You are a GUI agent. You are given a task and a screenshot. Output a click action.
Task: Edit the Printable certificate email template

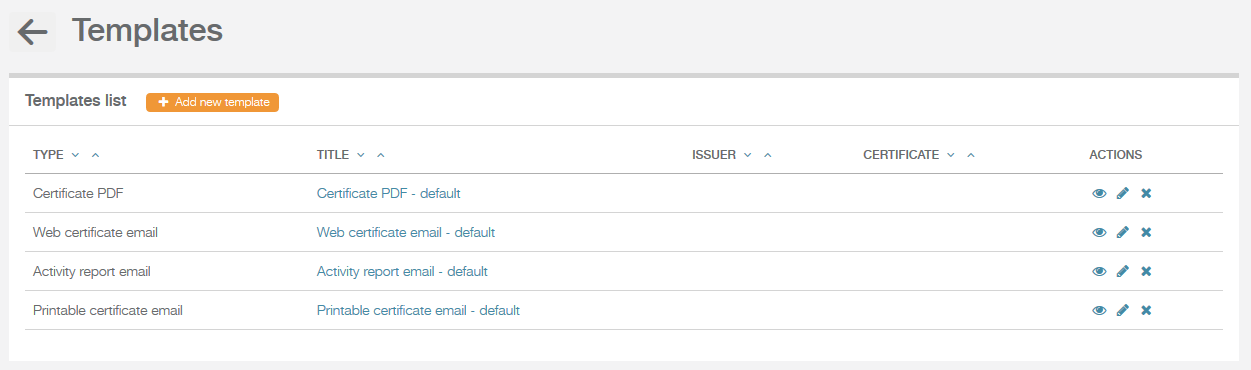(1122, 310)
